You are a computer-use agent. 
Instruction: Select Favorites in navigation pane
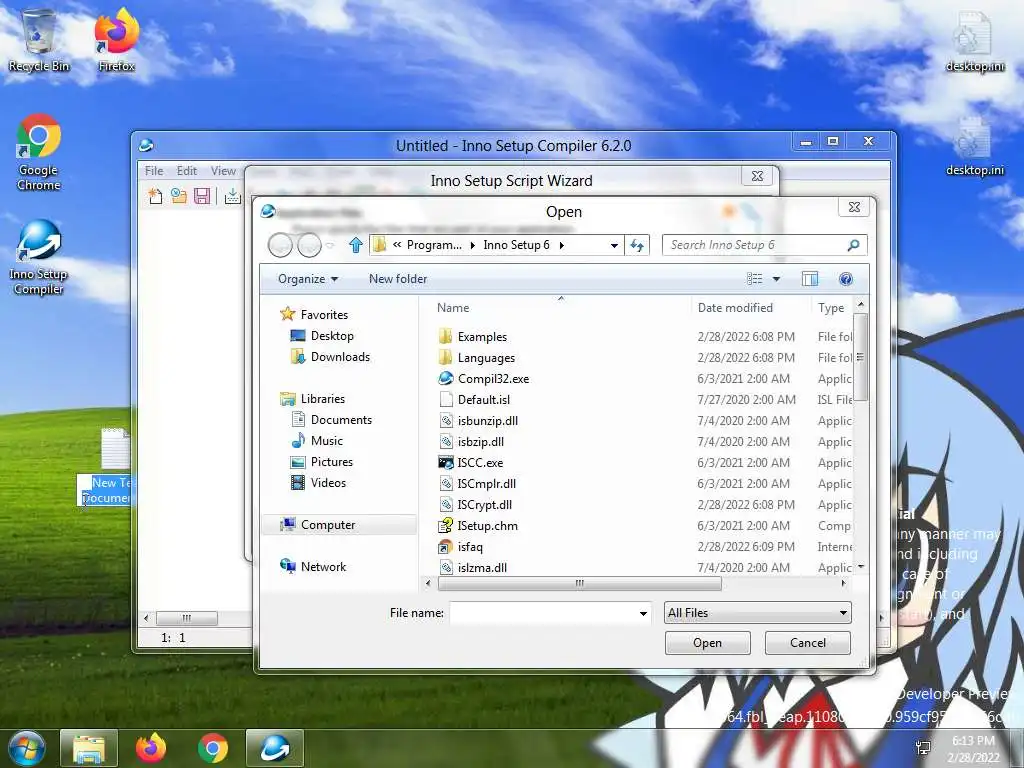[314, 315]
